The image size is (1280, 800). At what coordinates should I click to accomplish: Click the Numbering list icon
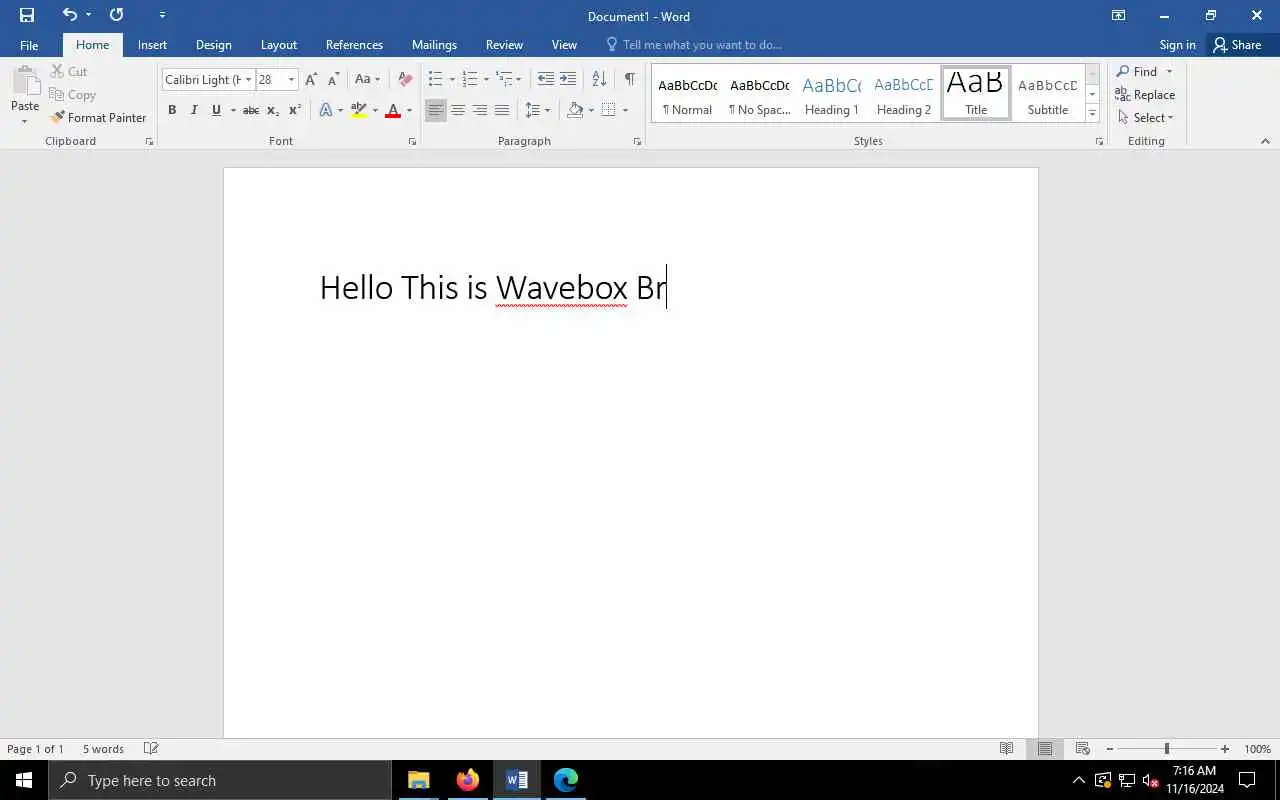coord(469,80)
